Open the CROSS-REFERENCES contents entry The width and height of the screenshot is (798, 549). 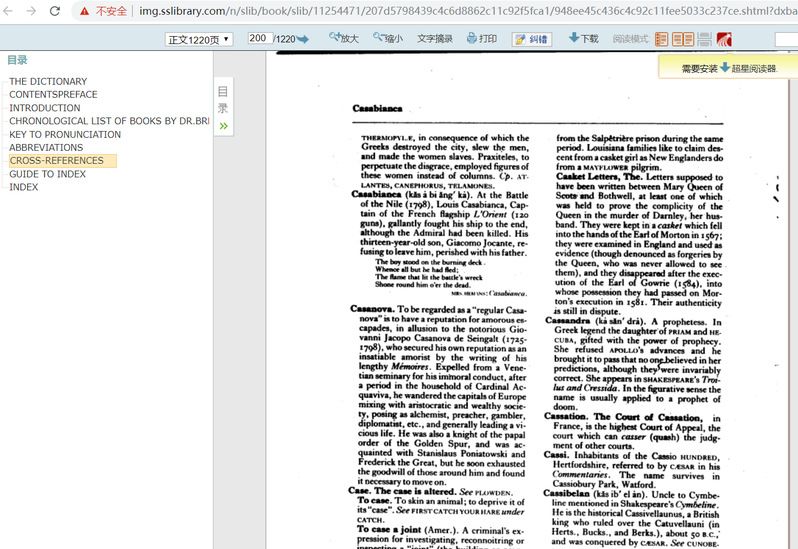57,161
